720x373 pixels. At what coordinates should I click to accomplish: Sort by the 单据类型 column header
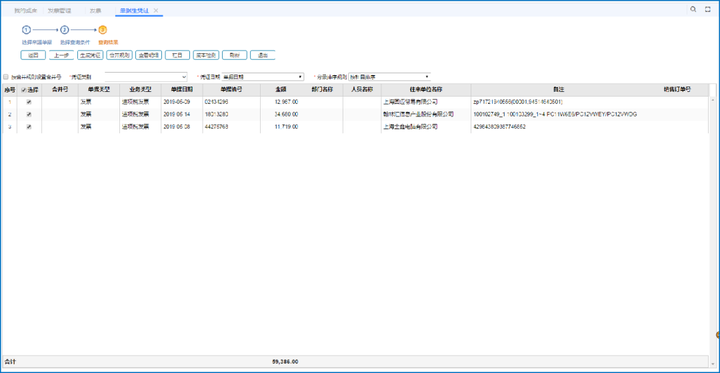[x=99, y=90]
